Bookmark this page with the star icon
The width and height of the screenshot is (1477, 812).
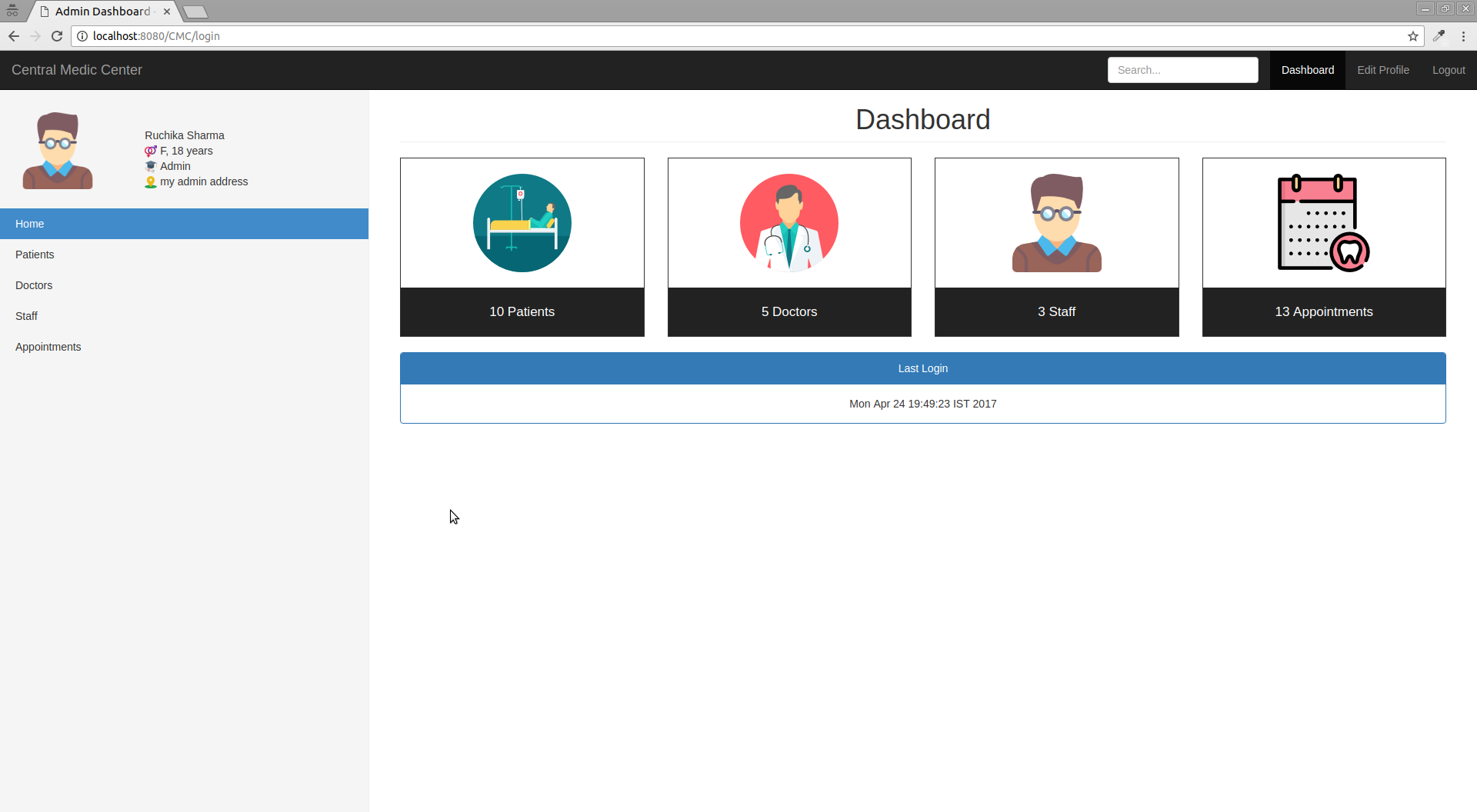(1413, 36)
